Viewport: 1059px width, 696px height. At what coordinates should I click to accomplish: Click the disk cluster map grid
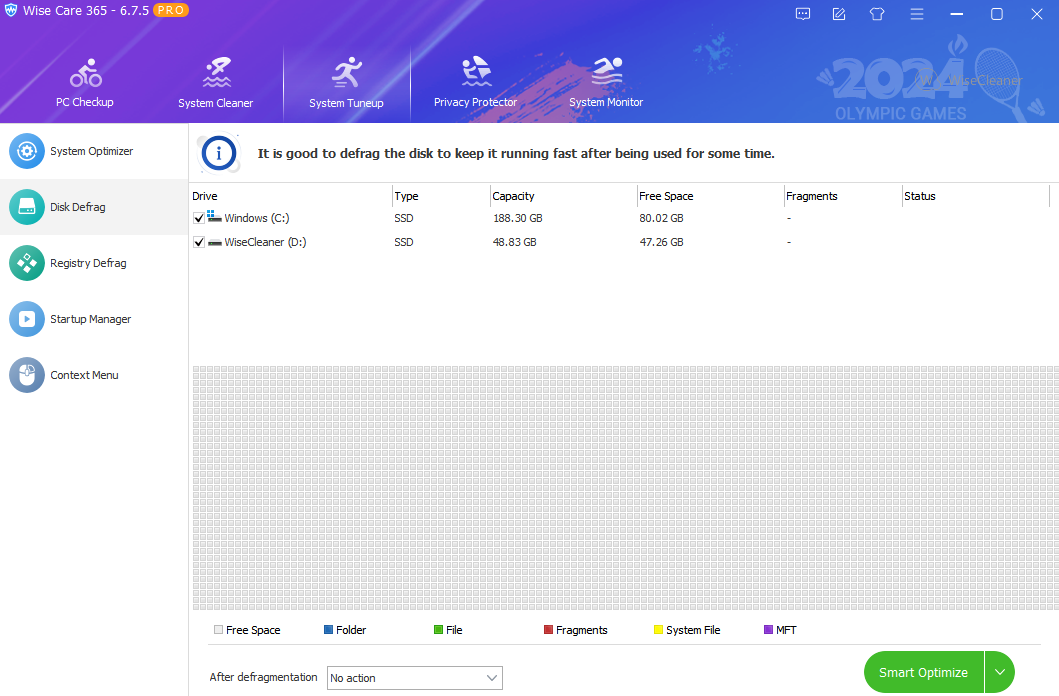coord(625,487)
